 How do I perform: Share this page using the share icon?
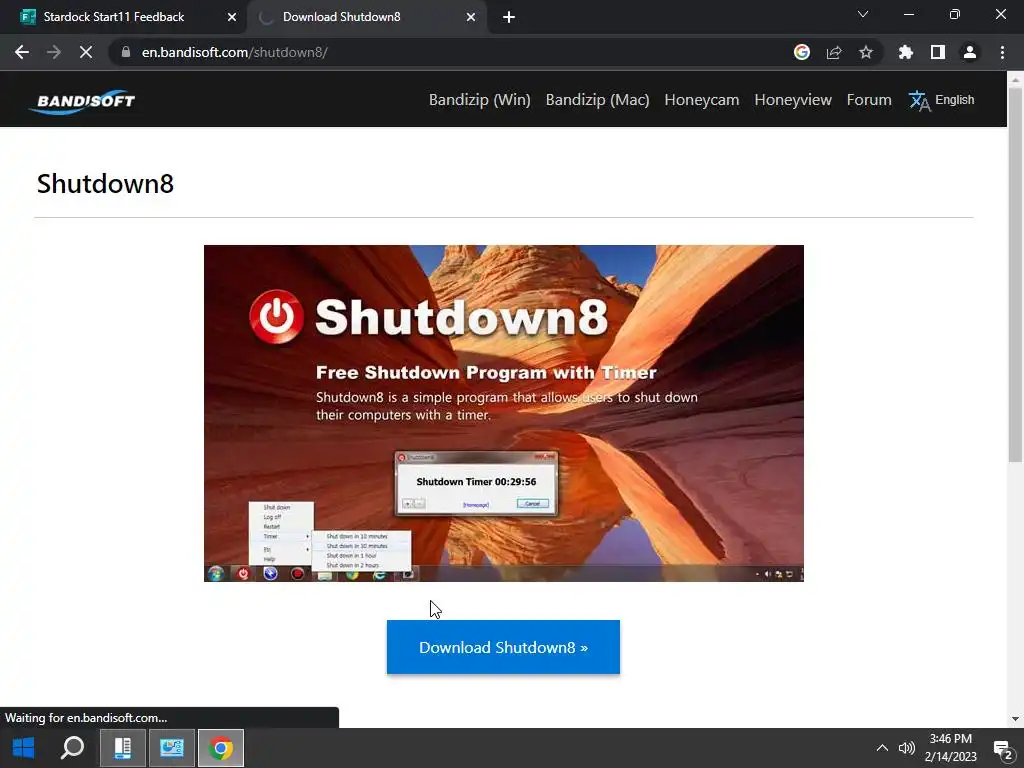pyautogui.click(x=834, y=52)
